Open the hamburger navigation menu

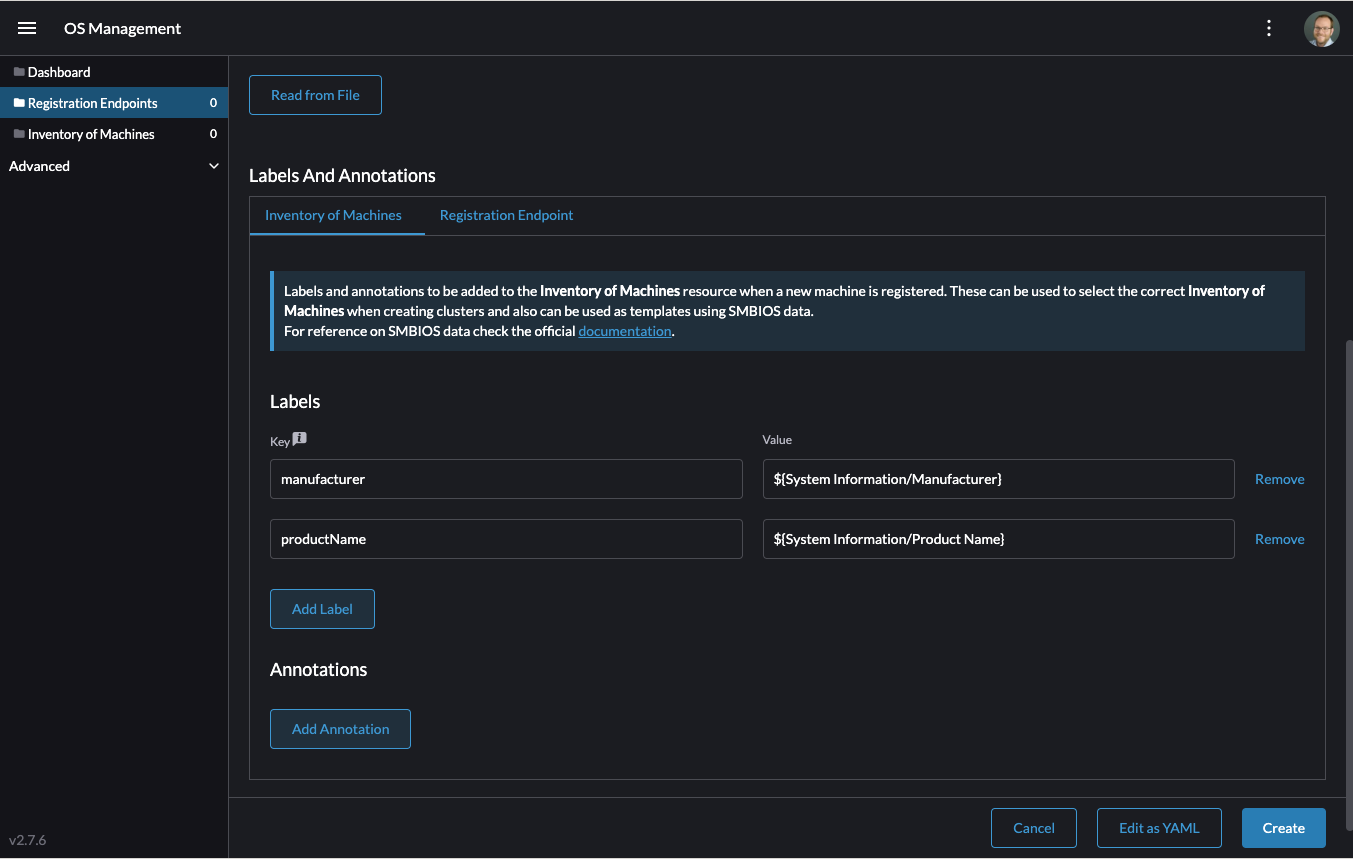[x=27, y=28]
